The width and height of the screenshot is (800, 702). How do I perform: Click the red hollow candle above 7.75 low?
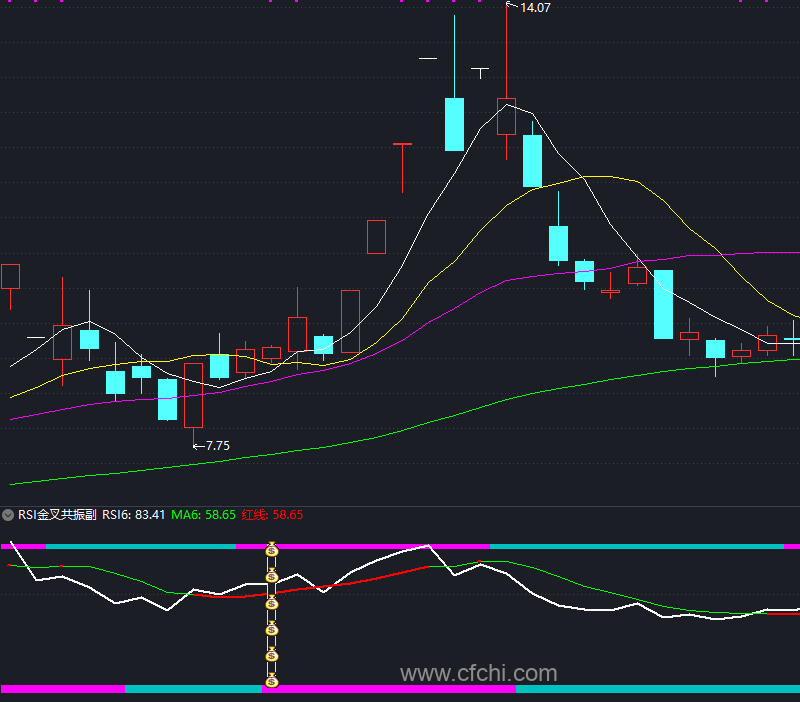(x=193, y=395)
